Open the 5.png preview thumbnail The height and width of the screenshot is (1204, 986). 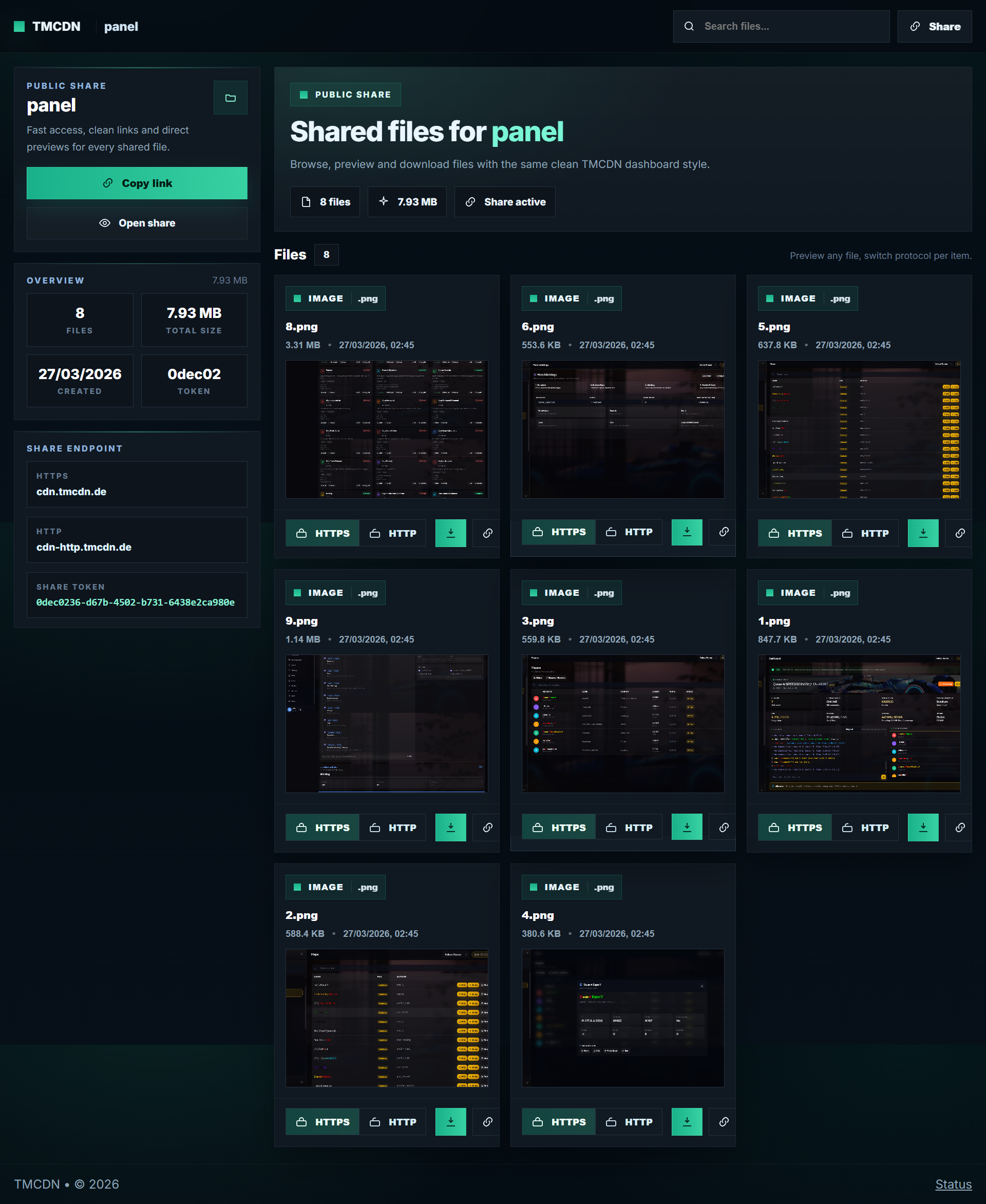858,429
